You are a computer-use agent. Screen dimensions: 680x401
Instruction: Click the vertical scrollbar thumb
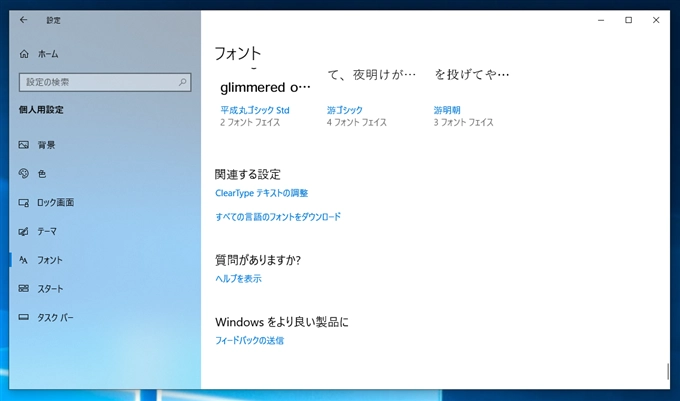tap(668, 371)
